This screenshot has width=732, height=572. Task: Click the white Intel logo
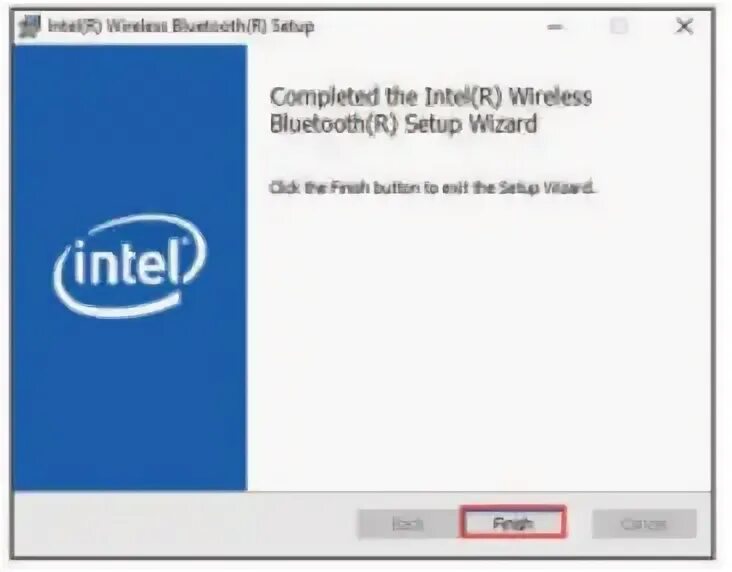(x=130, y=265)
